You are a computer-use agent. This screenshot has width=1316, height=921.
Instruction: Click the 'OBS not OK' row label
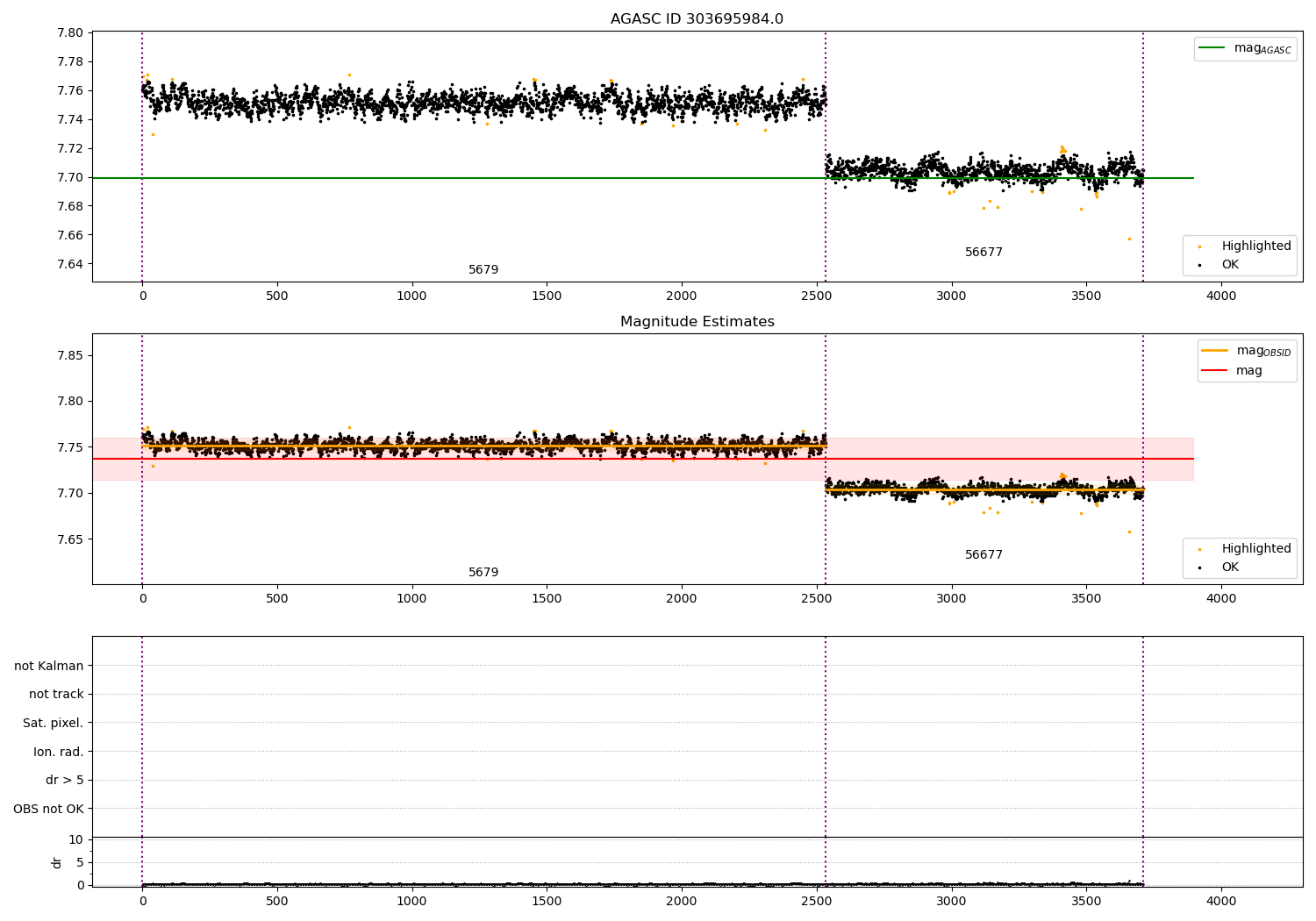48,809
